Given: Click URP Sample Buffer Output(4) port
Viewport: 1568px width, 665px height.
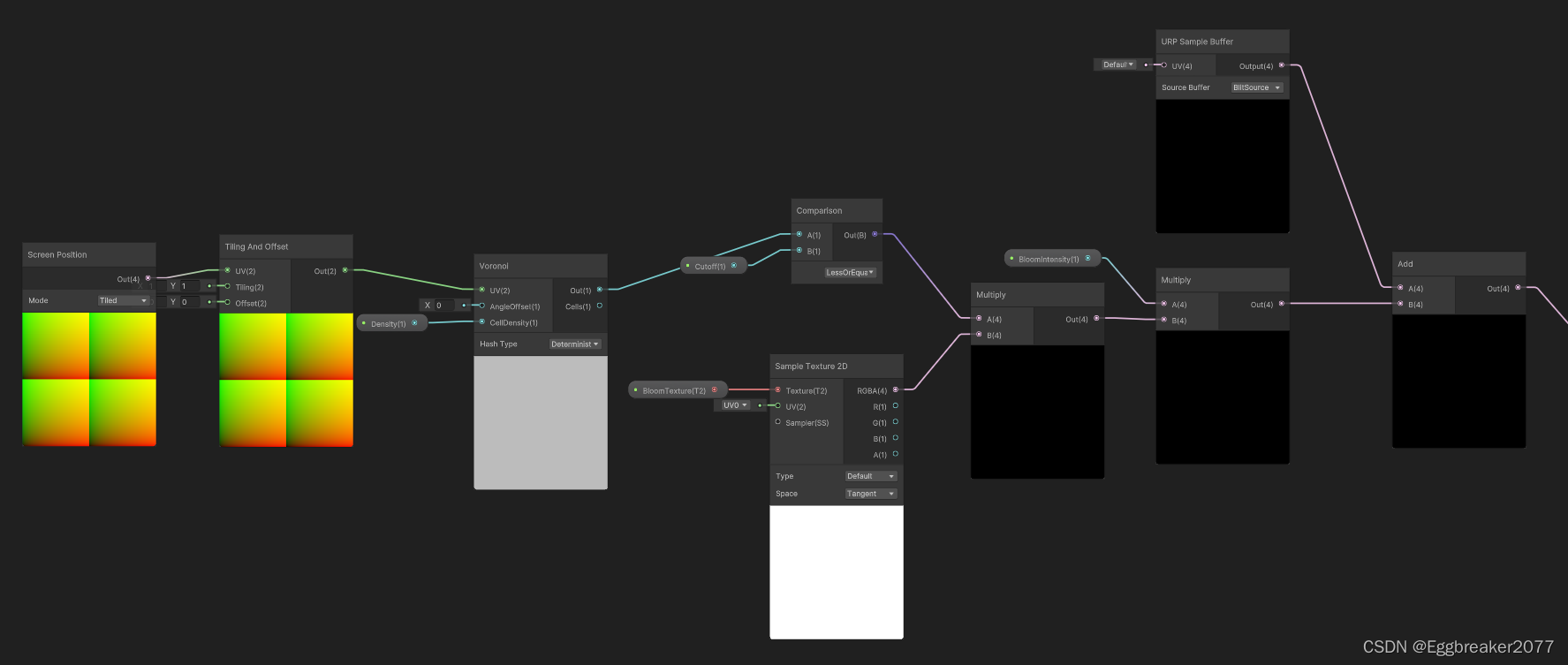Looking at the screenshot, I should [1281, 65].
